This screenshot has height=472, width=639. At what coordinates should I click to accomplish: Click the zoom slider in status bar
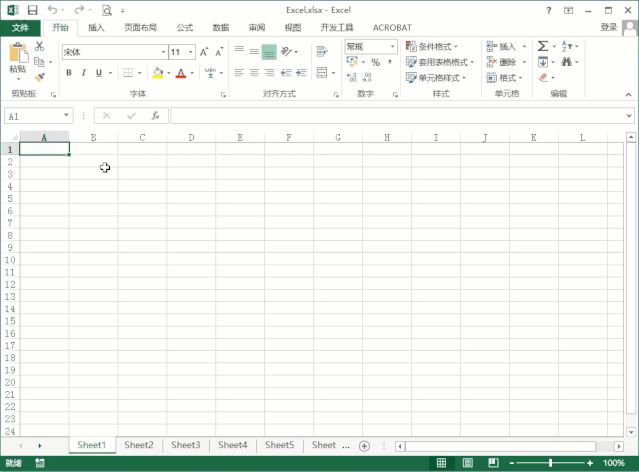coord(549,463)
